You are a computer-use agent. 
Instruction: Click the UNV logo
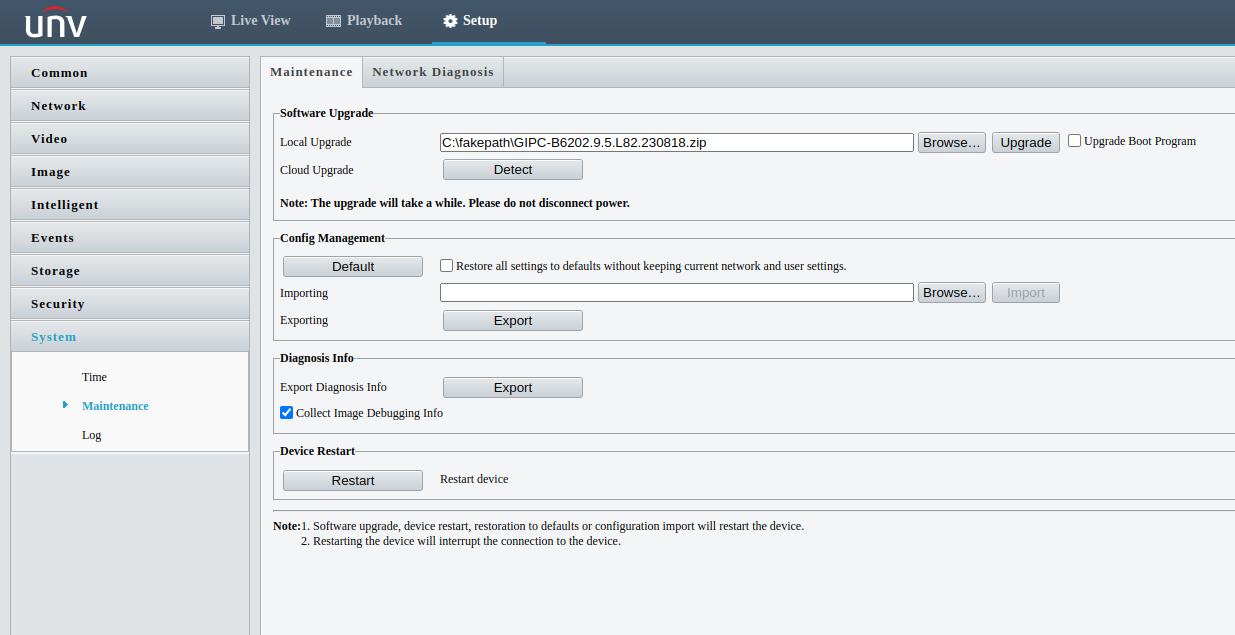click(x=56, y=22)
